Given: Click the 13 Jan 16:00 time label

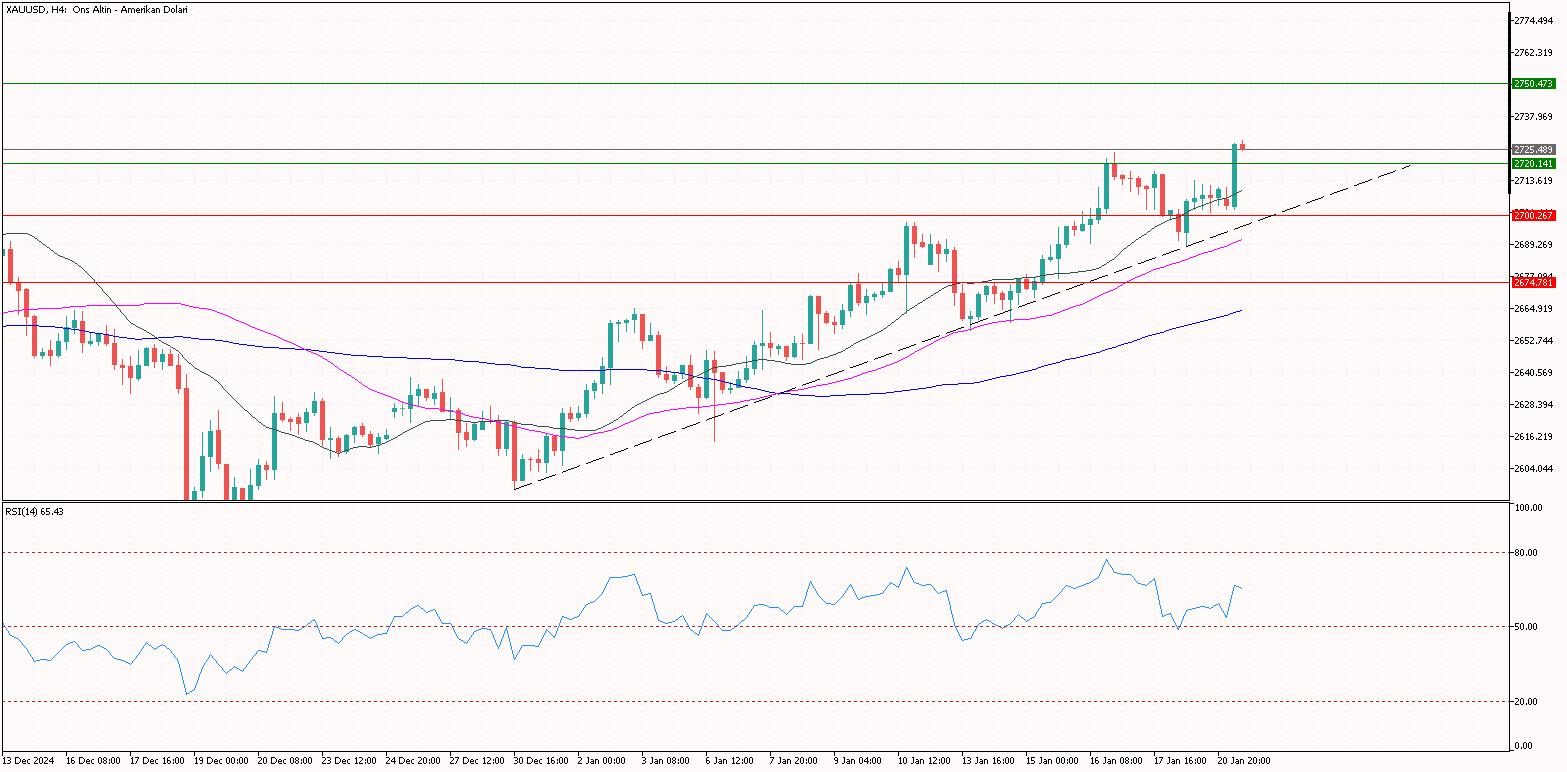Looking at the screenshot, I should point(991,761).
